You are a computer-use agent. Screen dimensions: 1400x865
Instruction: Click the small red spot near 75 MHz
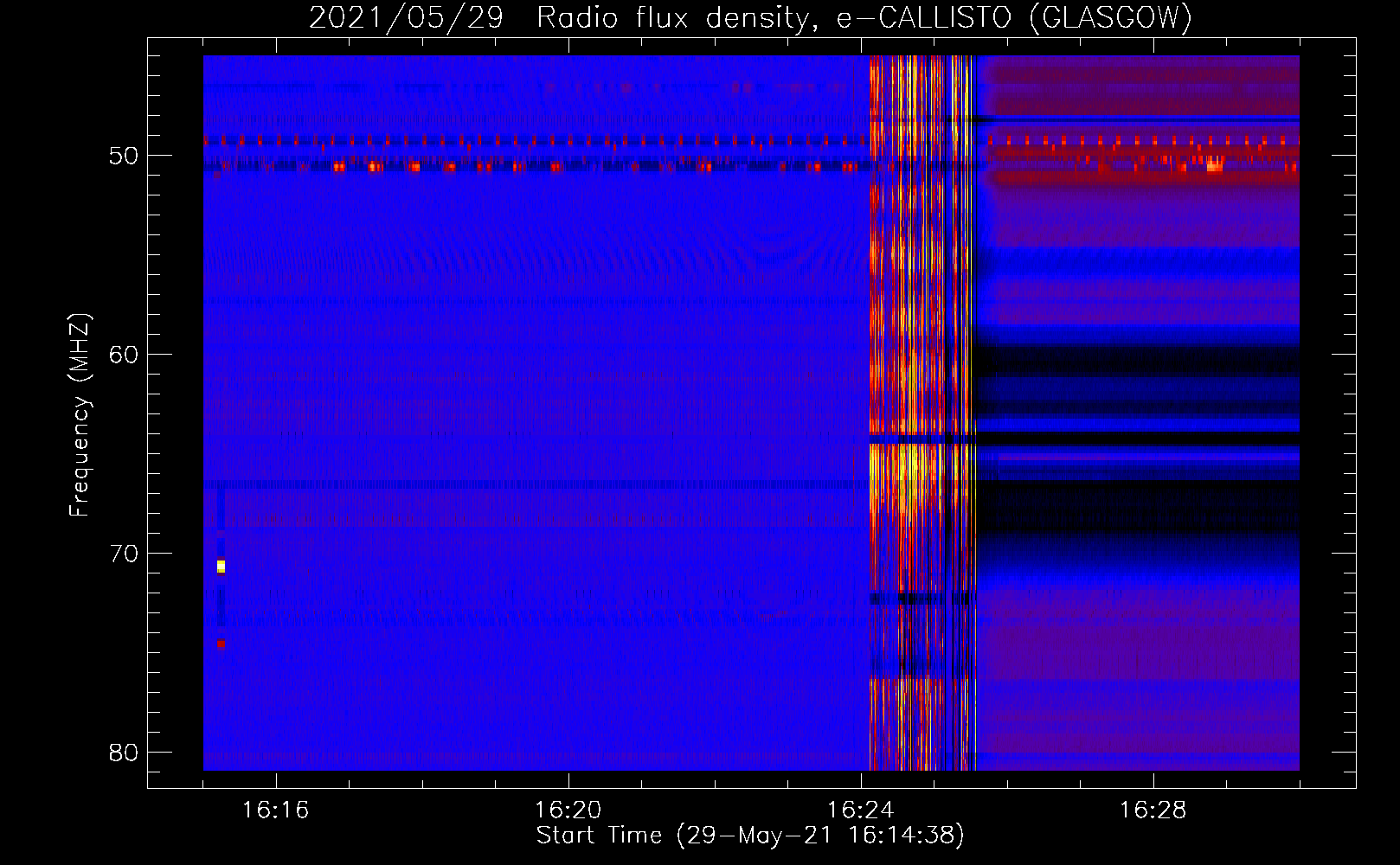(x=221, y=644)
